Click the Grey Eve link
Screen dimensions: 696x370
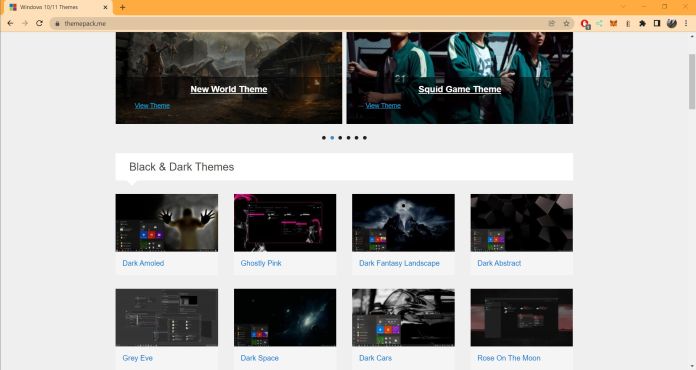point(137,358)
